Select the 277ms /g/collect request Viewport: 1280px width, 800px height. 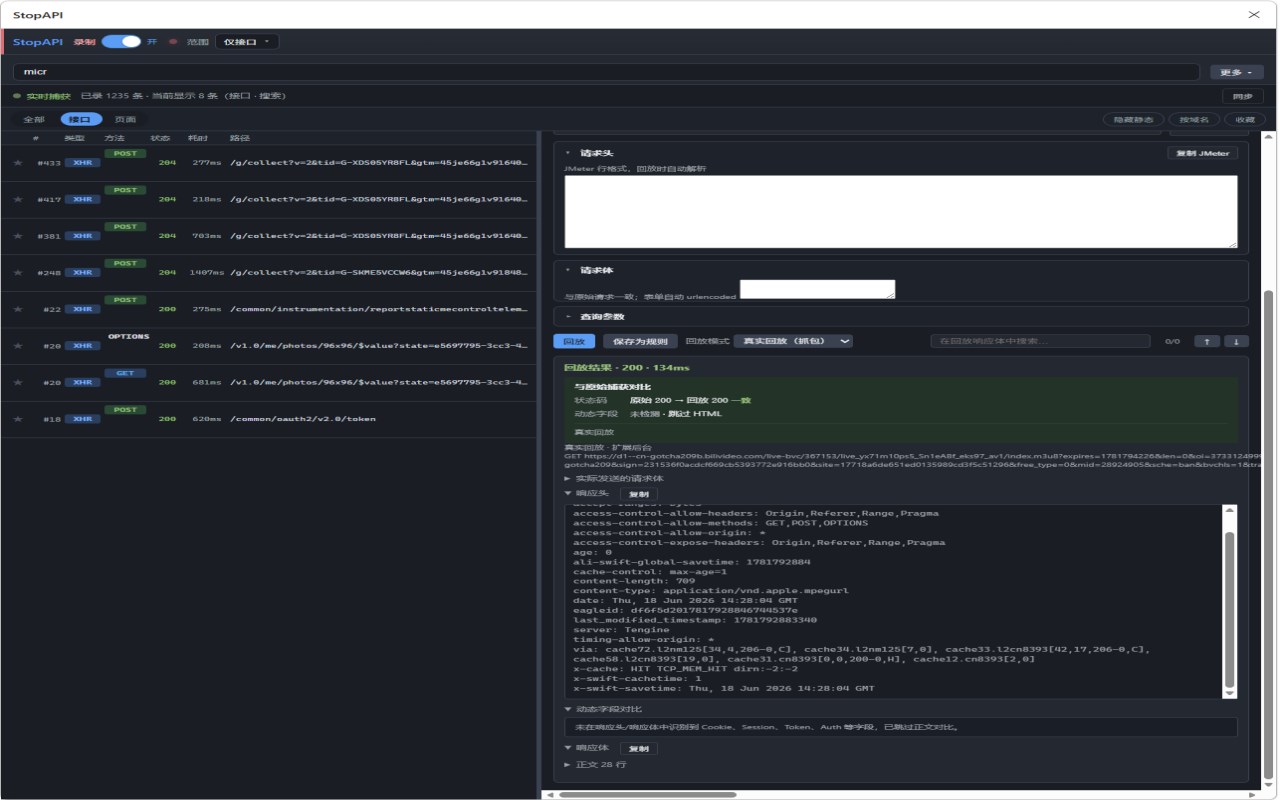coord(269,163)
